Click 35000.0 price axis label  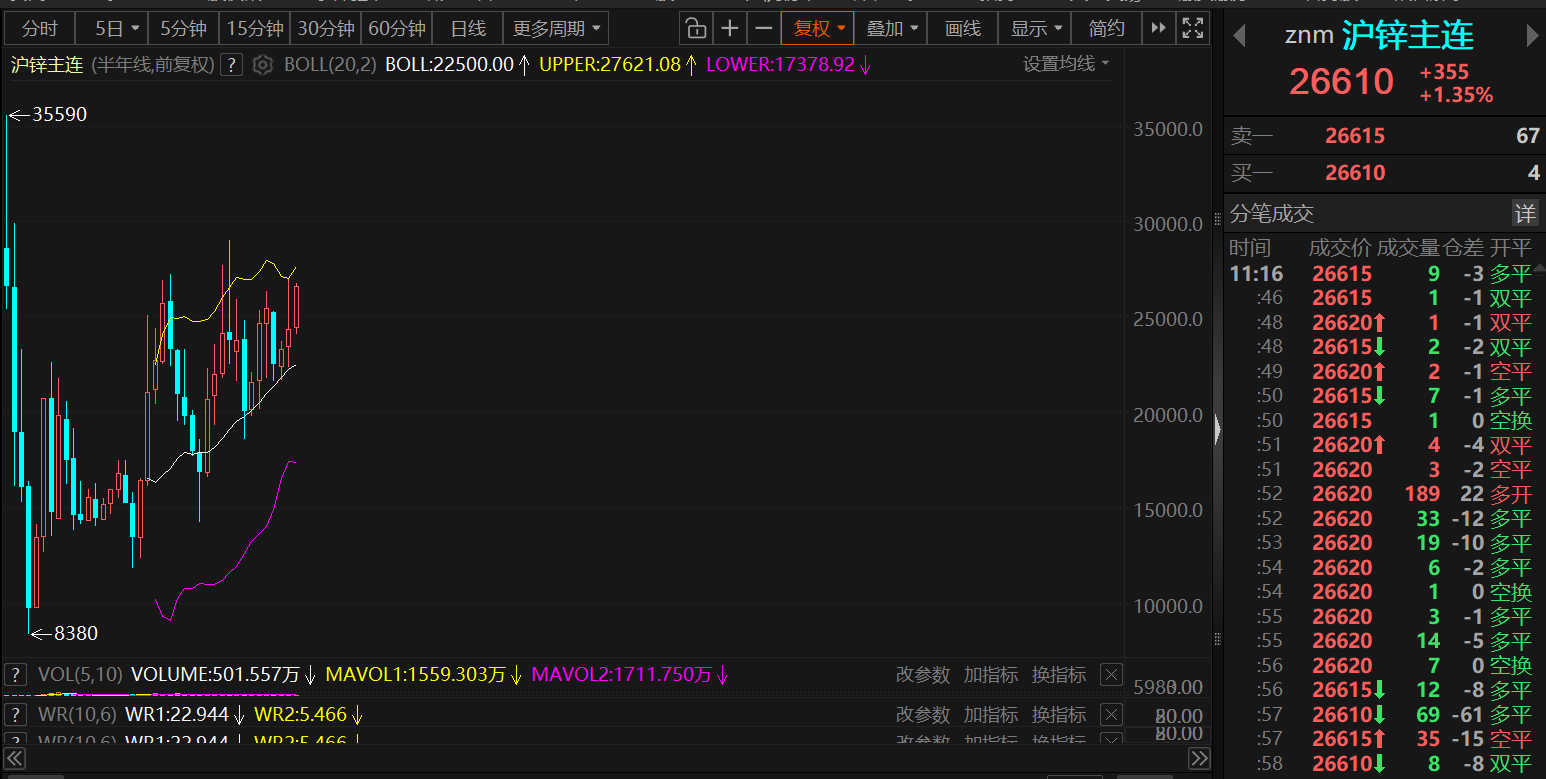1167,129
